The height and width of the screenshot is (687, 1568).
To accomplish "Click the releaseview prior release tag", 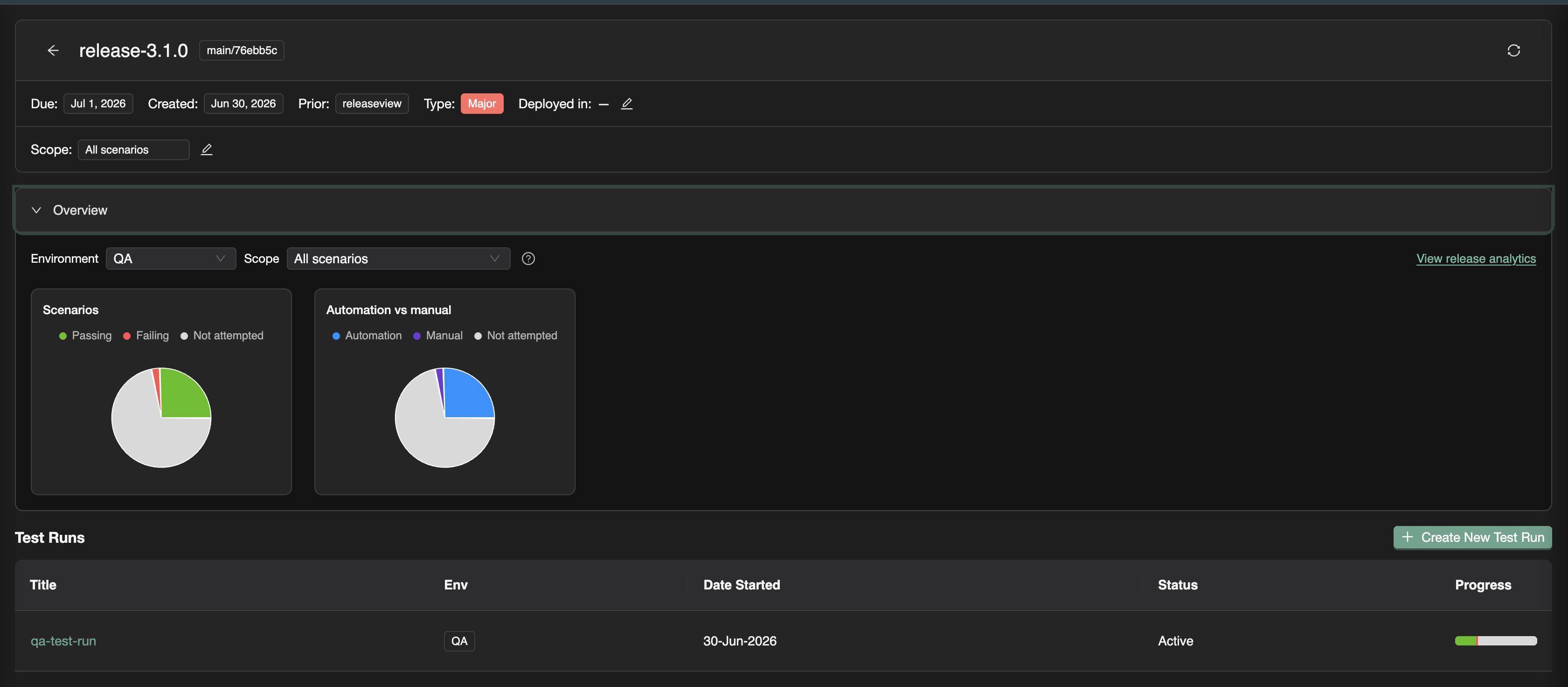I will tap(371, 104).
